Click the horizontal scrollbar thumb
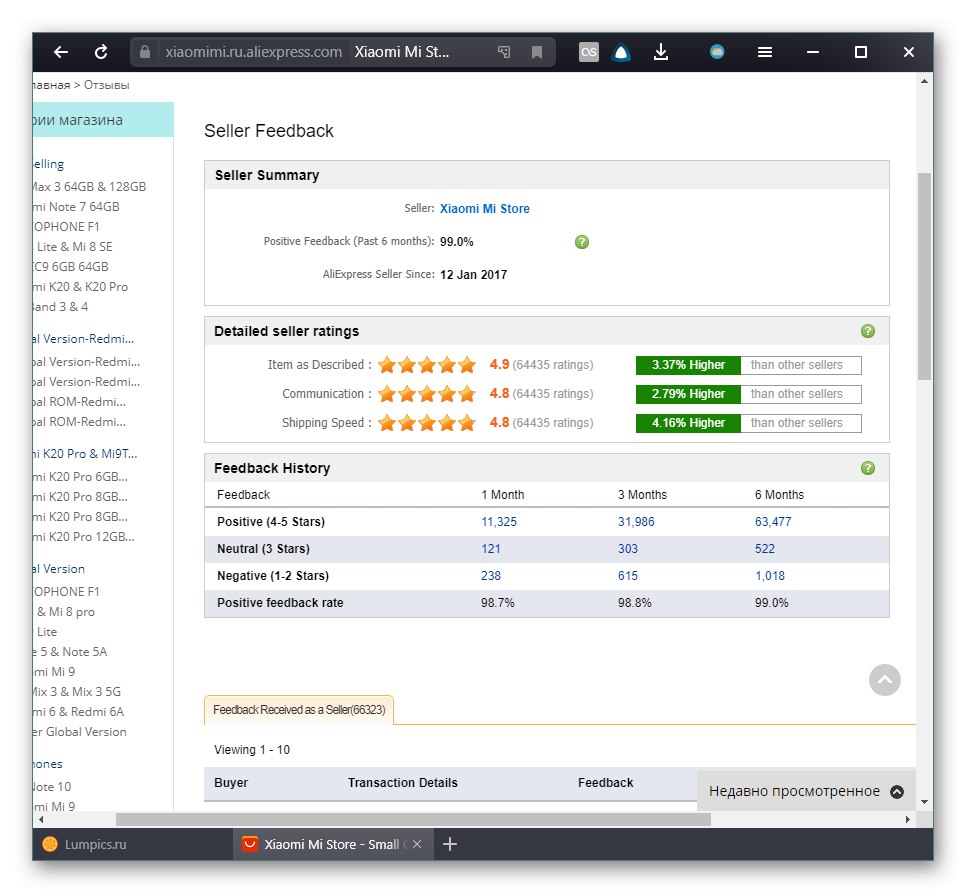 tap(413, 820)
